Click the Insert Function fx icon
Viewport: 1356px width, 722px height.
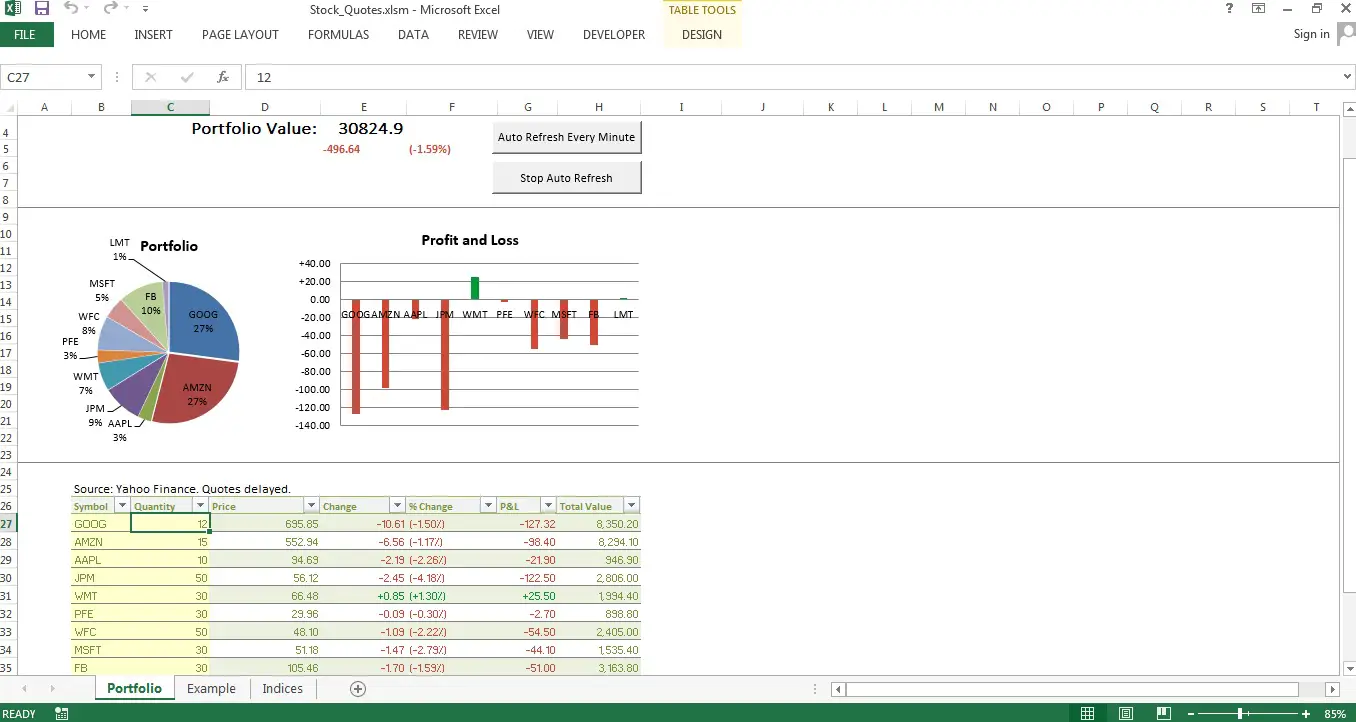pyautogui.click(x=223, y=77)
